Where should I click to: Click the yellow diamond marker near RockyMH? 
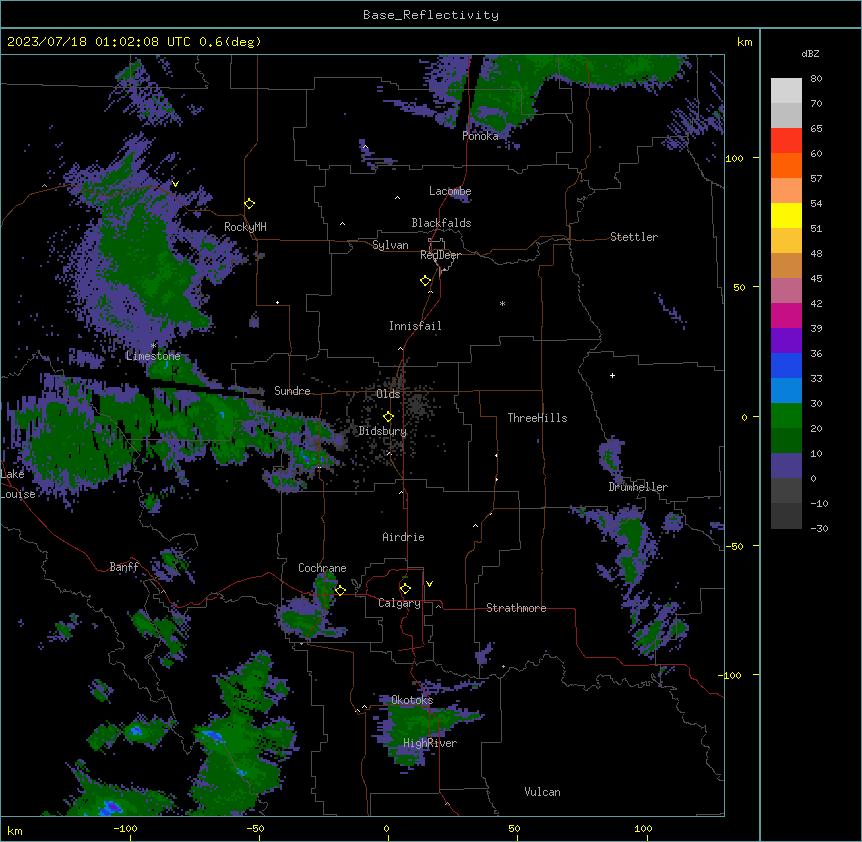(250, 204)
